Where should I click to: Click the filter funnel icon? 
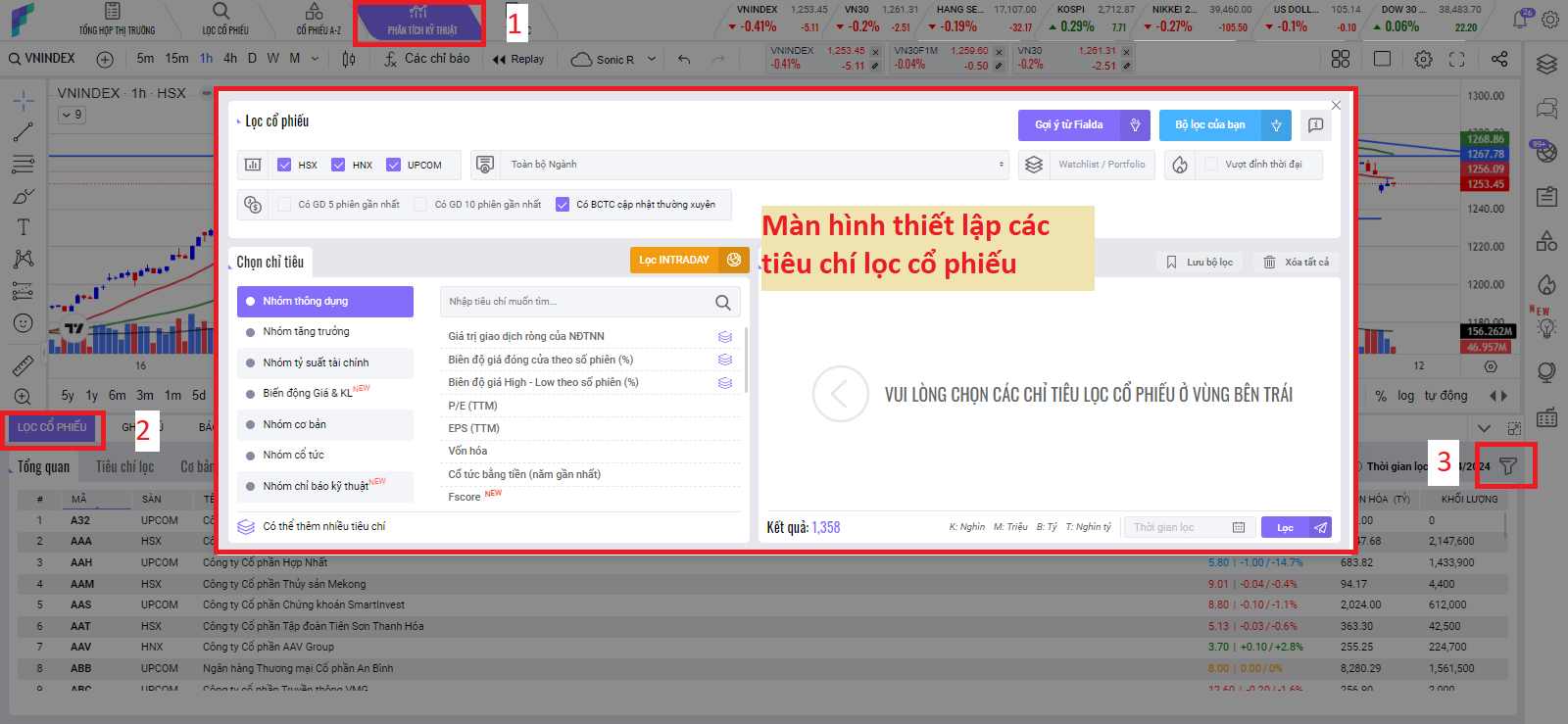pos(1508,466)
